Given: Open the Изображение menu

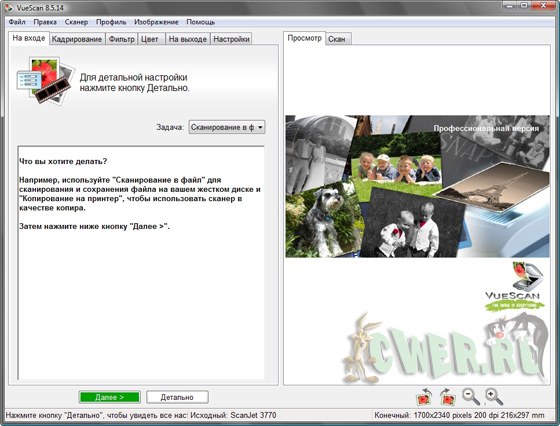Looking at the screenshot, I should 156,22.
